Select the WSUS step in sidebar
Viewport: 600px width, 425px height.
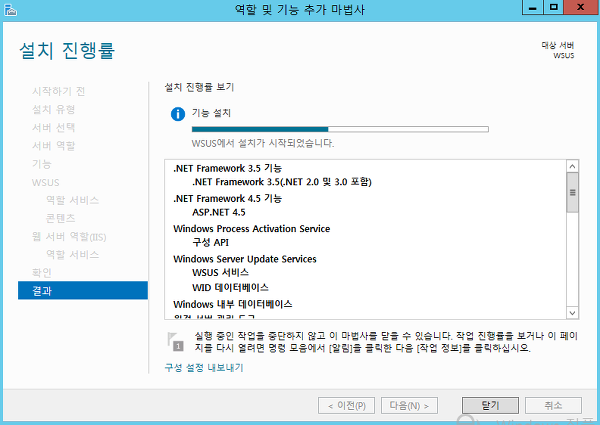point(46,182)
